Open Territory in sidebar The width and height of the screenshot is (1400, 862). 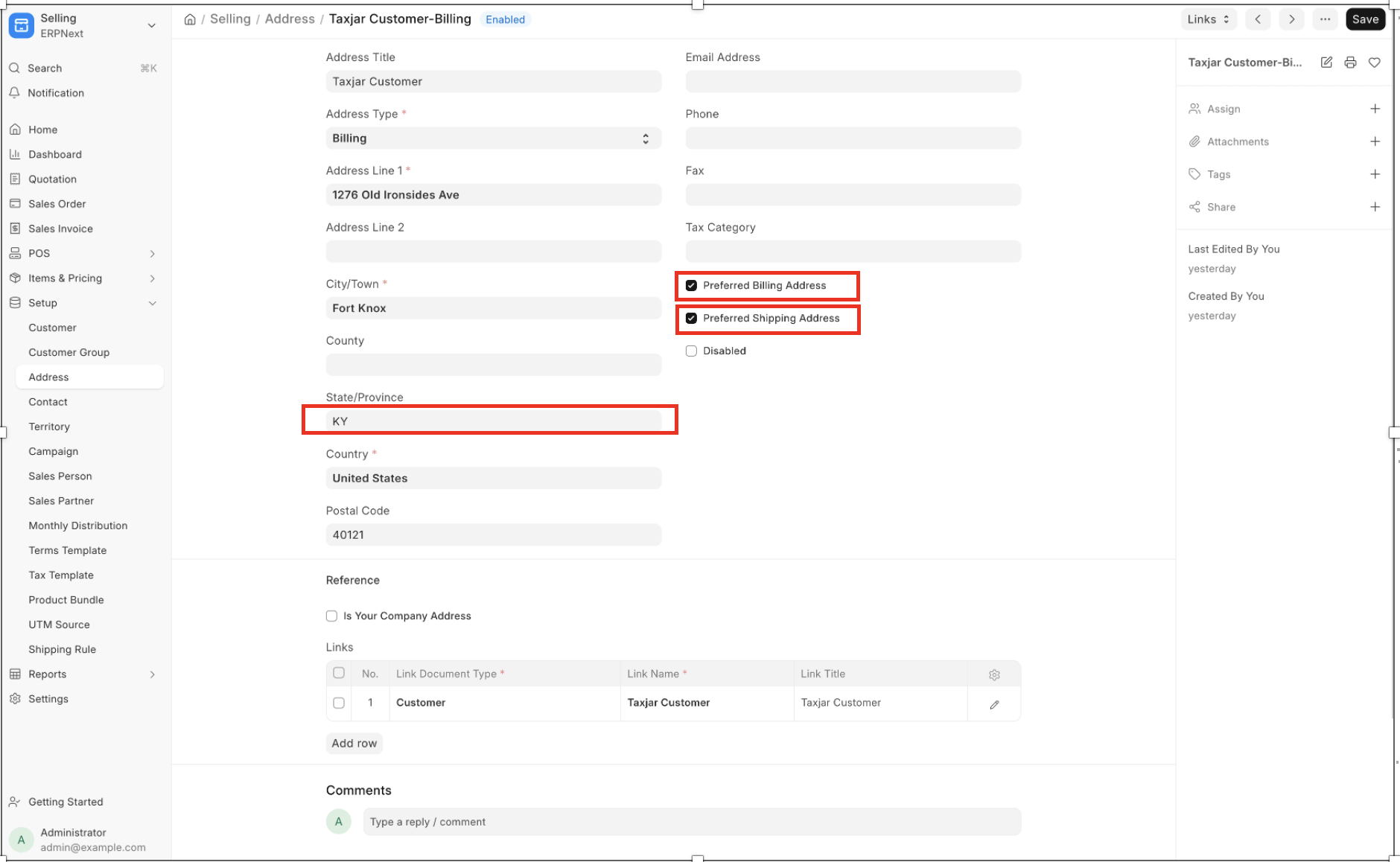(x=49, y=427)
